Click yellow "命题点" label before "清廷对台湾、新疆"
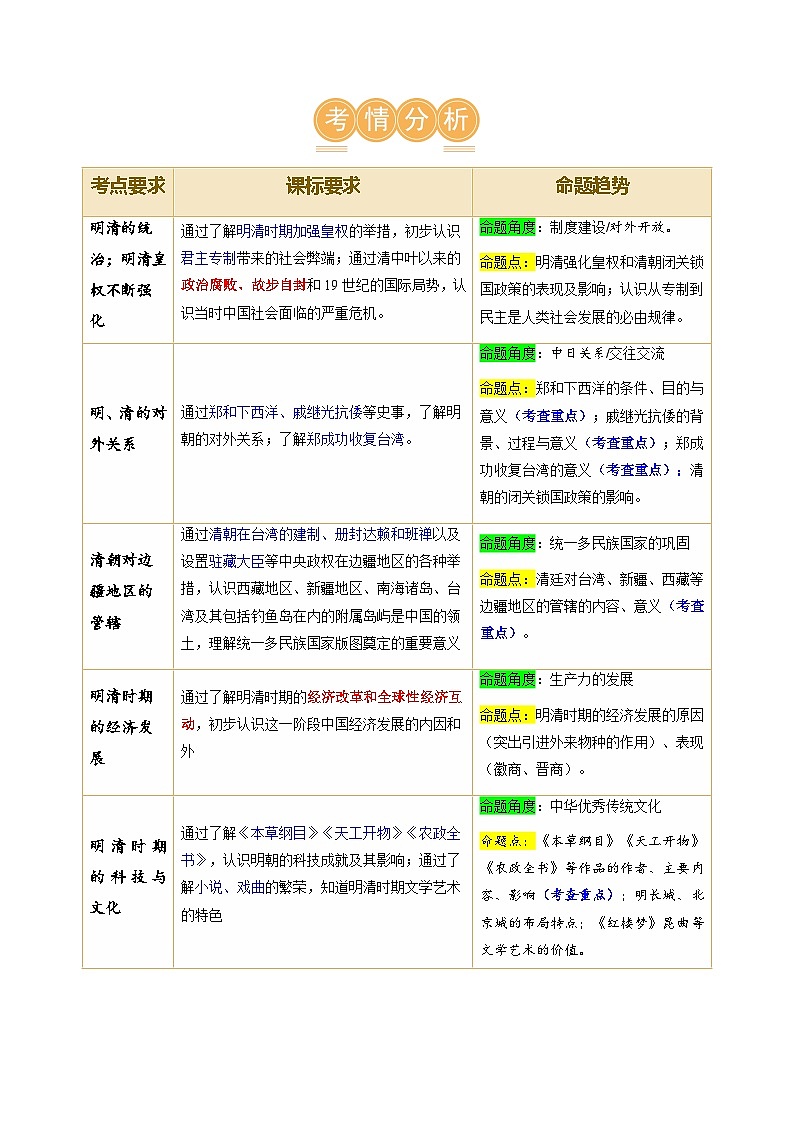This screenshot has width=794, height=1123. 503,579
